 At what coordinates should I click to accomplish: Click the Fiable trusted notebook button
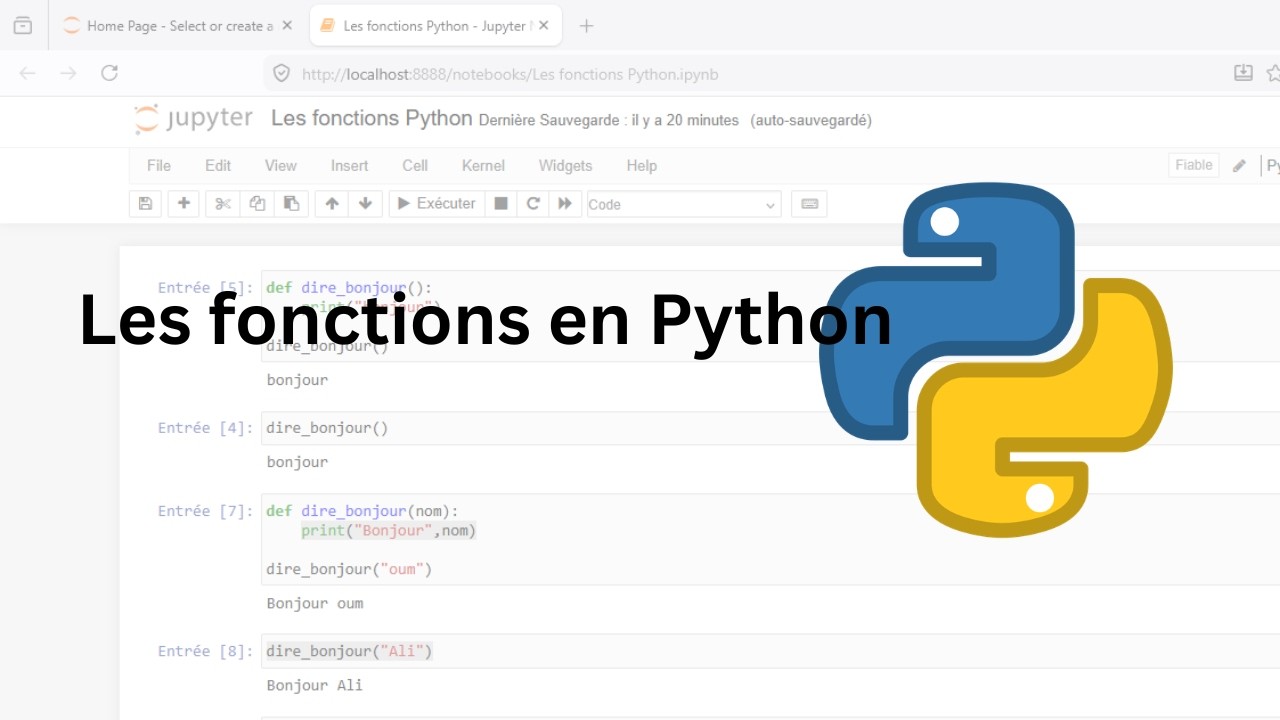coord(1194,166)
